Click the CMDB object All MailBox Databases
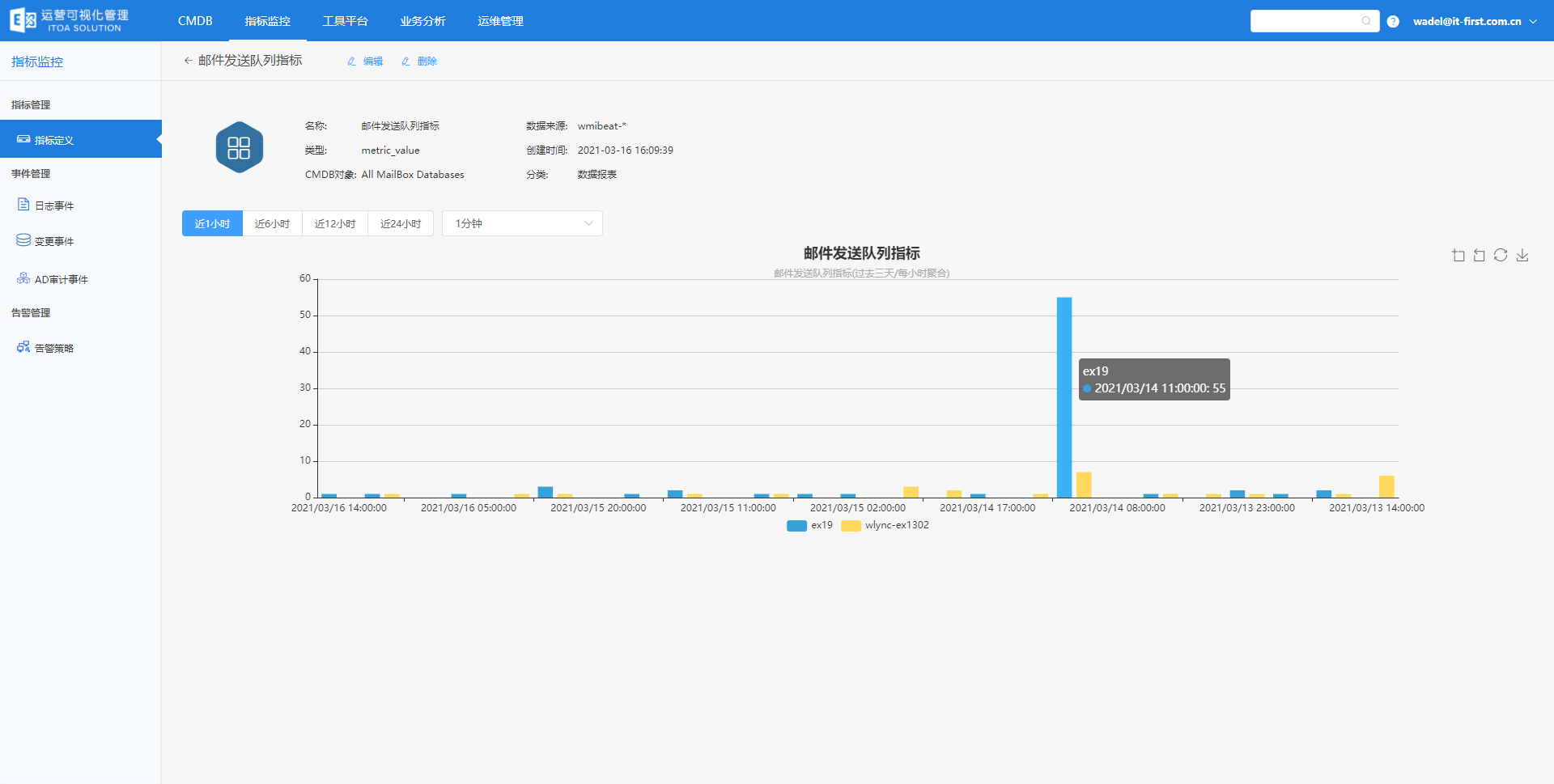This screenshot has width=1554, height=784. [x=413, y=175]
